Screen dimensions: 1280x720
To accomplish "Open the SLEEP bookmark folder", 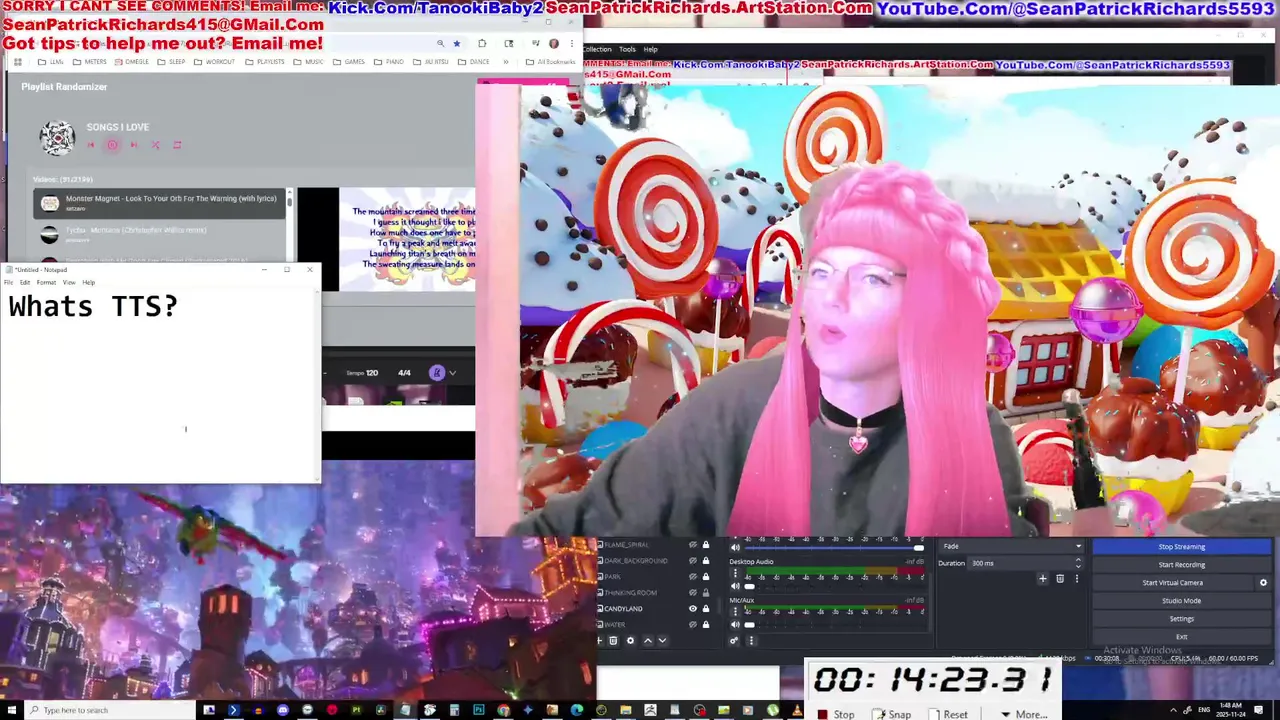I will pyautogui.click(x=171, y=62).
